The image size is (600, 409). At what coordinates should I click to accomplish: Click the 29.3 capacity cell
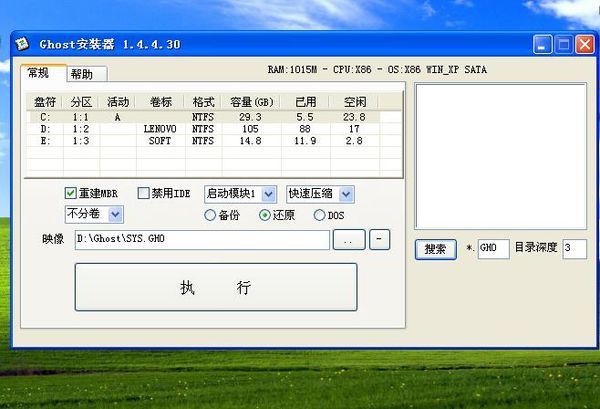pyautogui.click(x=251, y=117)
